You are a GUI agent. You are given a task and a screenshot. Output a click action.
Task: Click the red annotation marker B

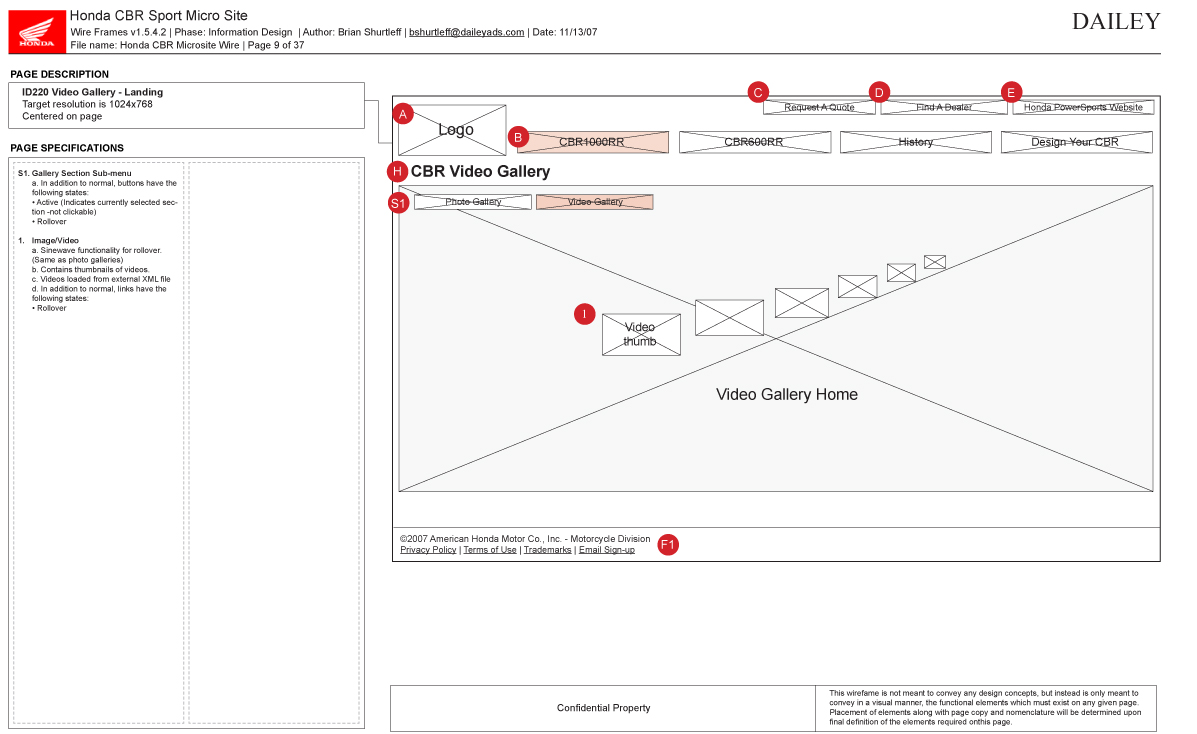click(518, 137)
